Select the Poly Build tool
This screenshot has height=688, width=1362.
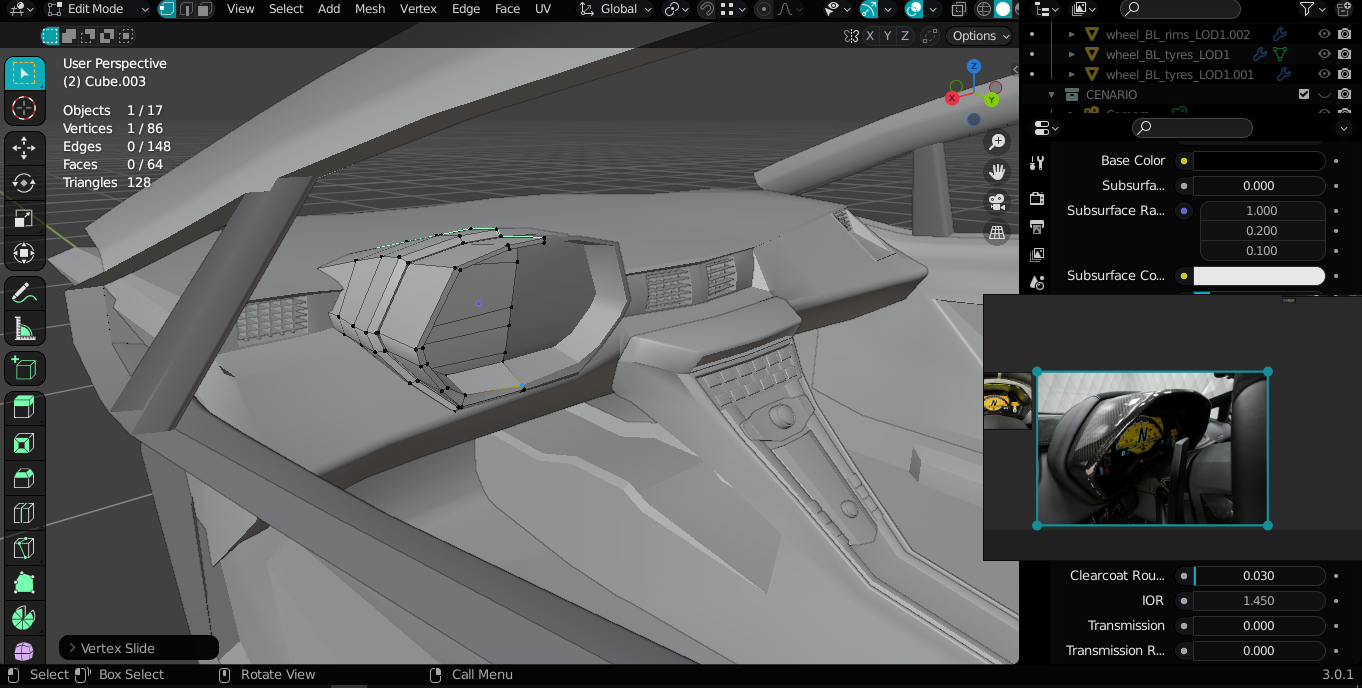click(25, 583)
